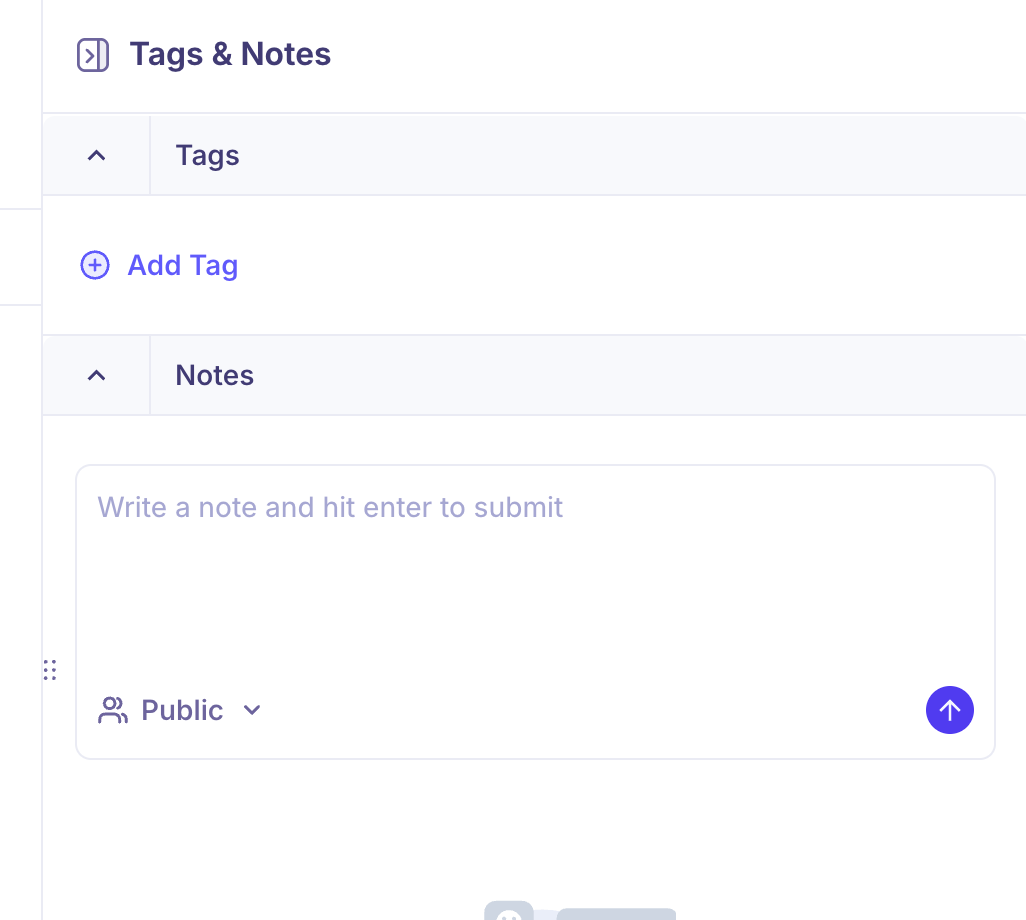Submit the note with the arrow button
The image size is (1026, 920).
pos(949,710)
